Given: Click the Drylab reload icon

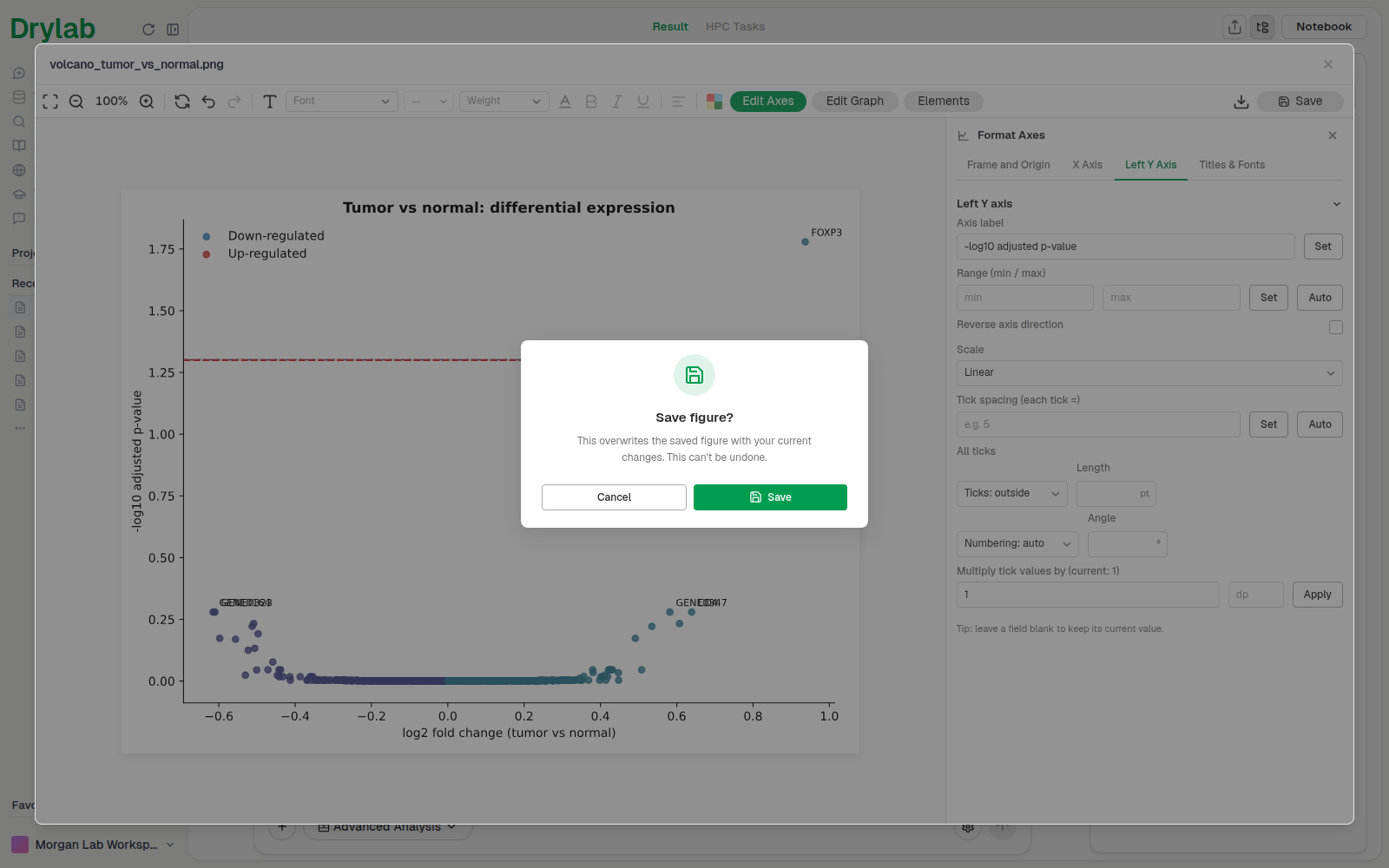Looking at the screenshot, I should pos(148,30).
